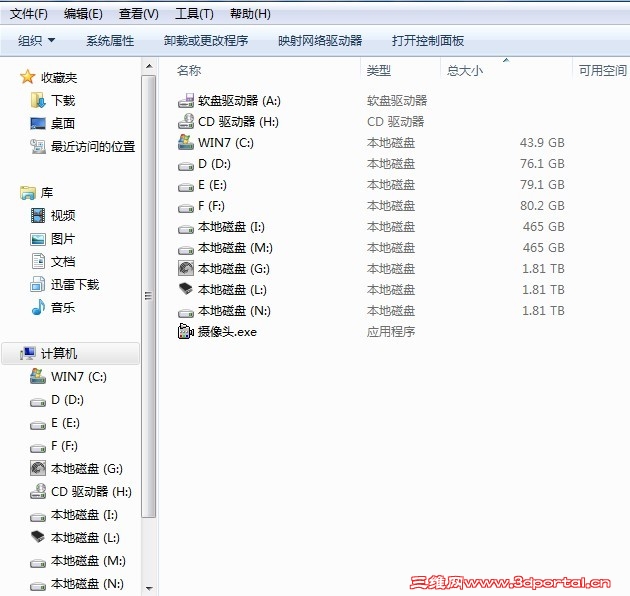
Task: Open the 帮助(H) menu
Action: [x=250, y=14]
